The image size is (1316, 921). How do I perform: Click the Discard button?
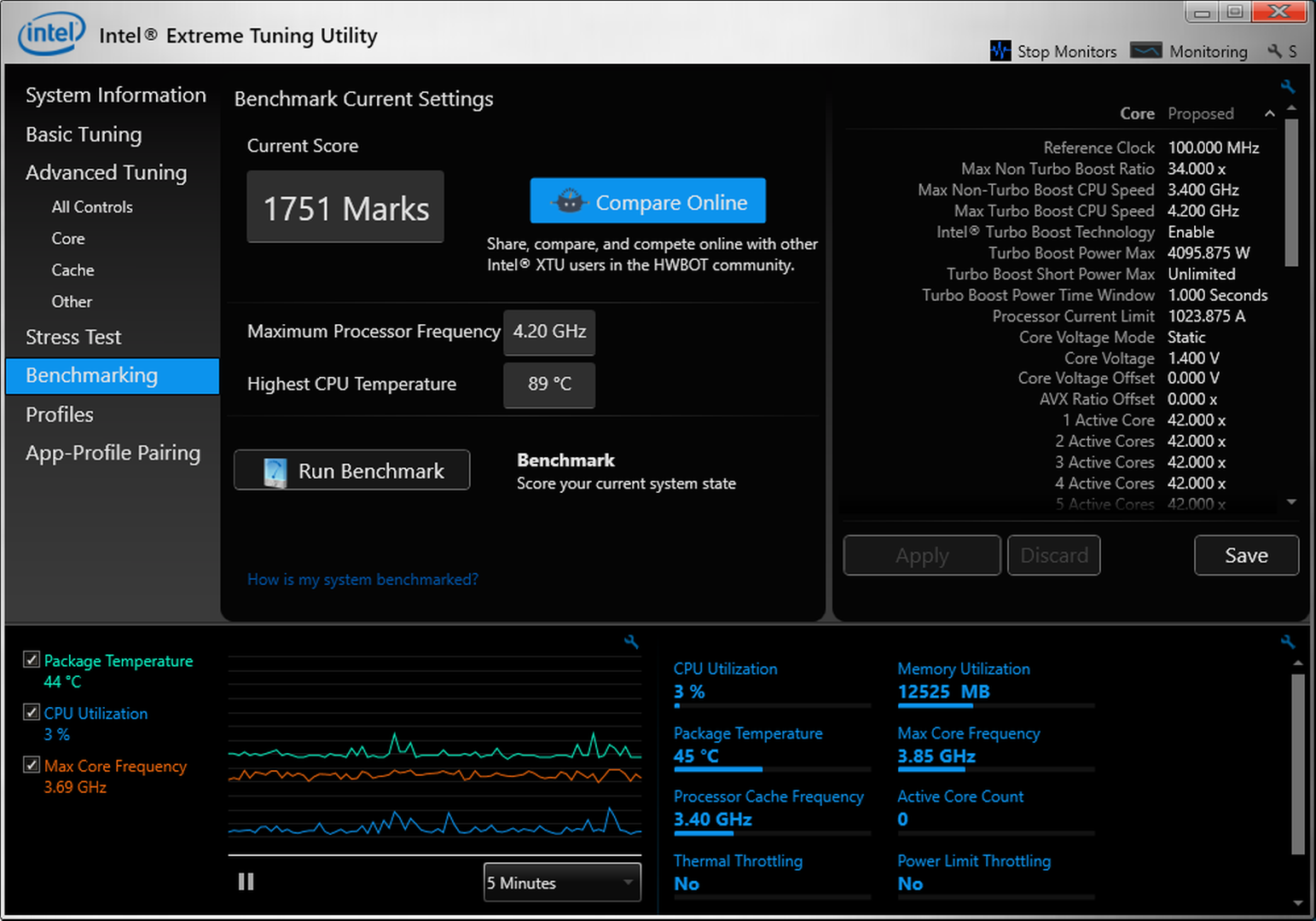(1054, 555)
